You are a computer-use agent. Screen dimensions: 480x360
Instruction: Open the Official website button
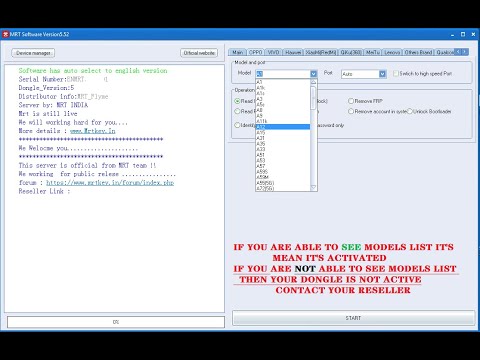coord(199,53)
